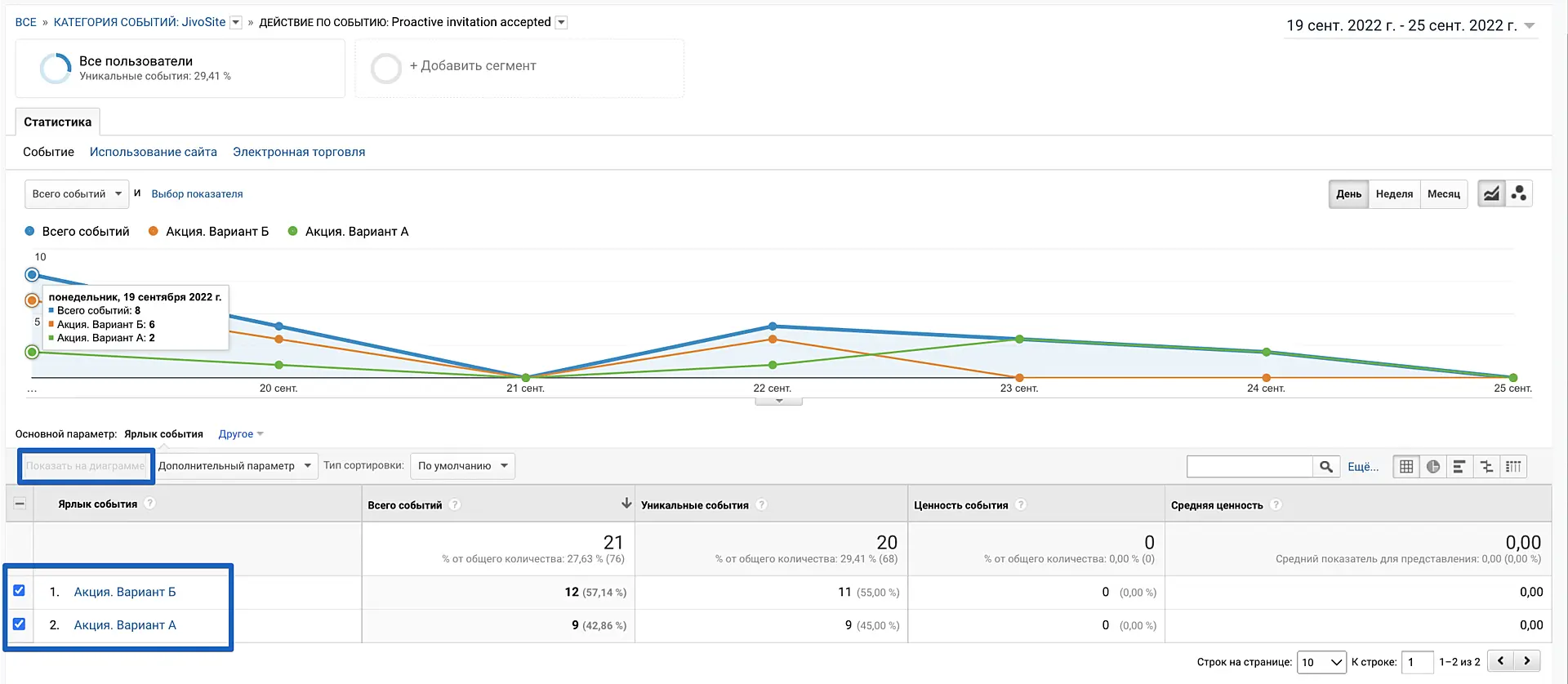Image resolution: width=1568 pixels, height=684 pixels.
Task: Select the pivot table view icon
Action: (1513, 467)
